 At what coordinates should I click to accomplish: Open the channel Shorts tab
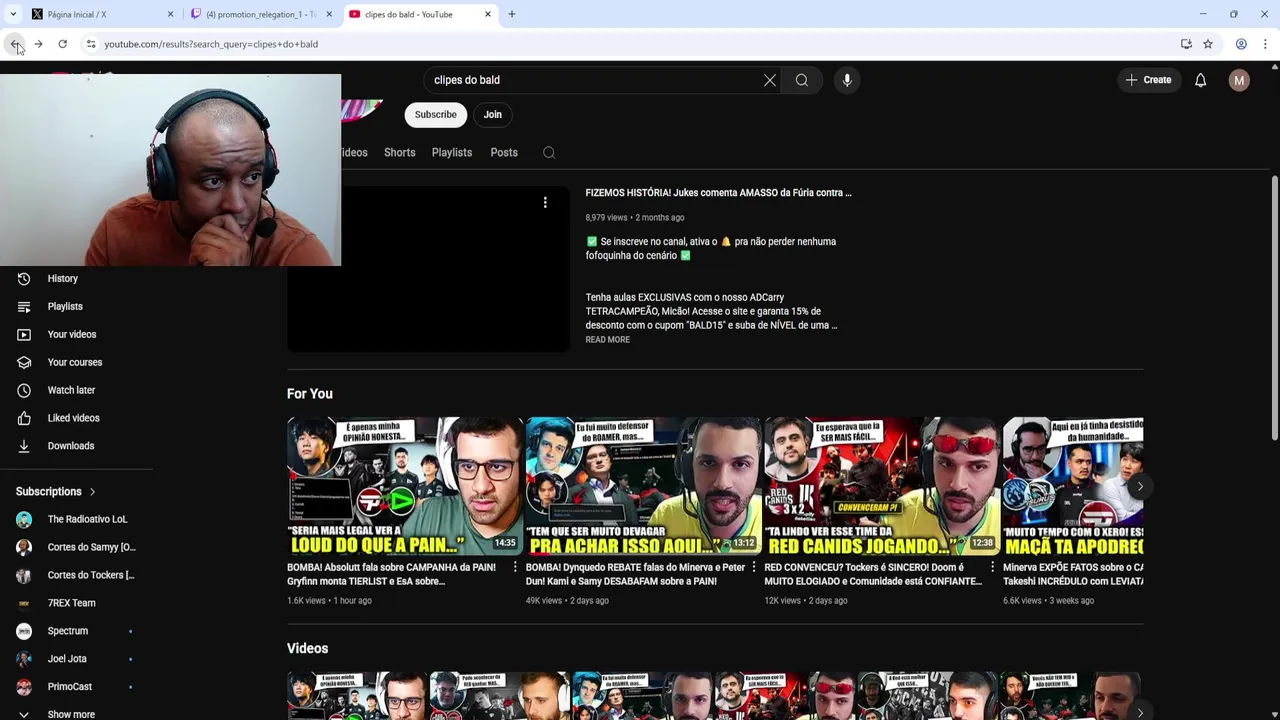[399, 153]
